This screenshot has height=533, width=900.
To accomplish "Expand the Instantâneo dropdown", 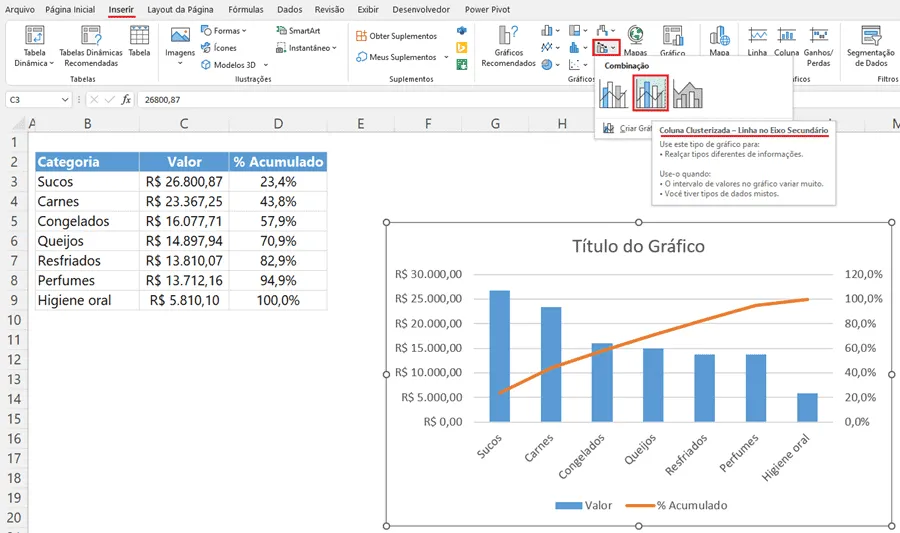I will pyautogui.click(x=334, y=48).
